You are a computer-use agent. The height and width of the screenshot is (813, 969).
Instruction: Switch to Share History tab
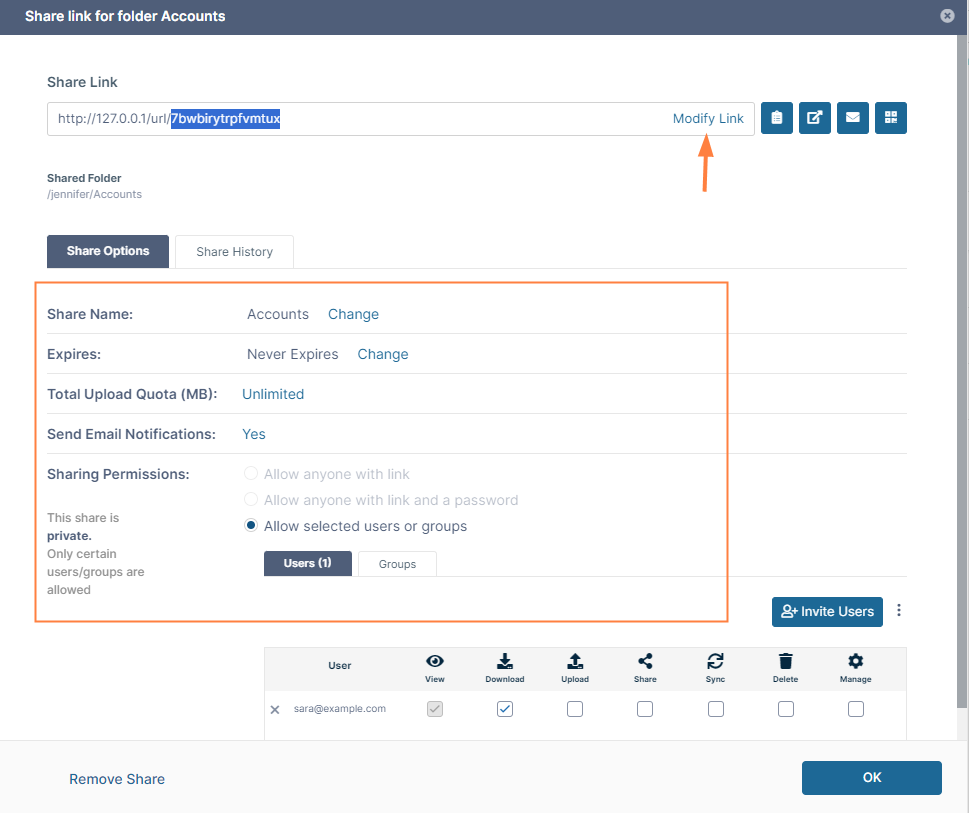[234, 251]
